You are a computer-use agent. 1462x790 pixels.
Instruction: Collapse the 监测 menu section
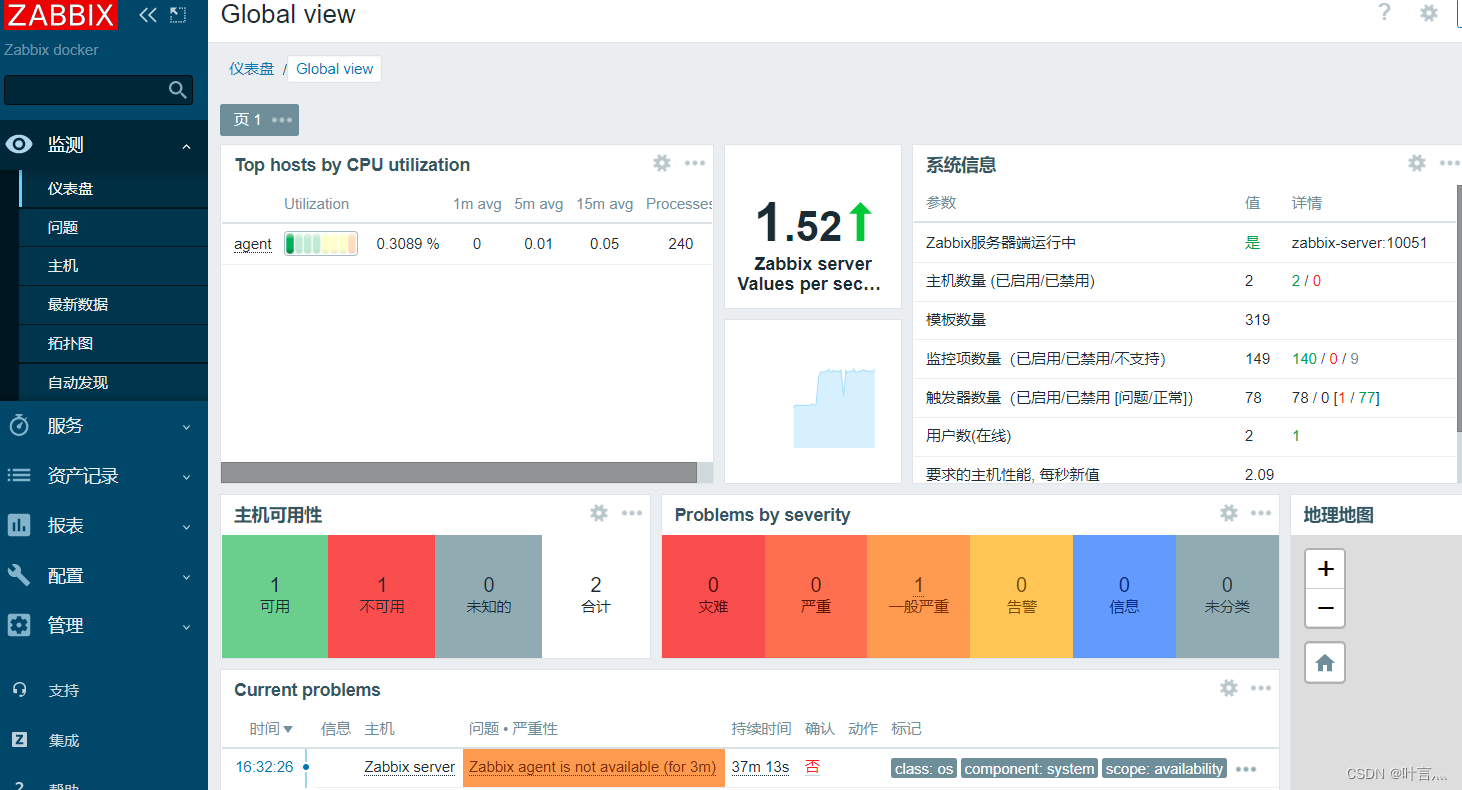pyautogui.click(x=186, y=147)
